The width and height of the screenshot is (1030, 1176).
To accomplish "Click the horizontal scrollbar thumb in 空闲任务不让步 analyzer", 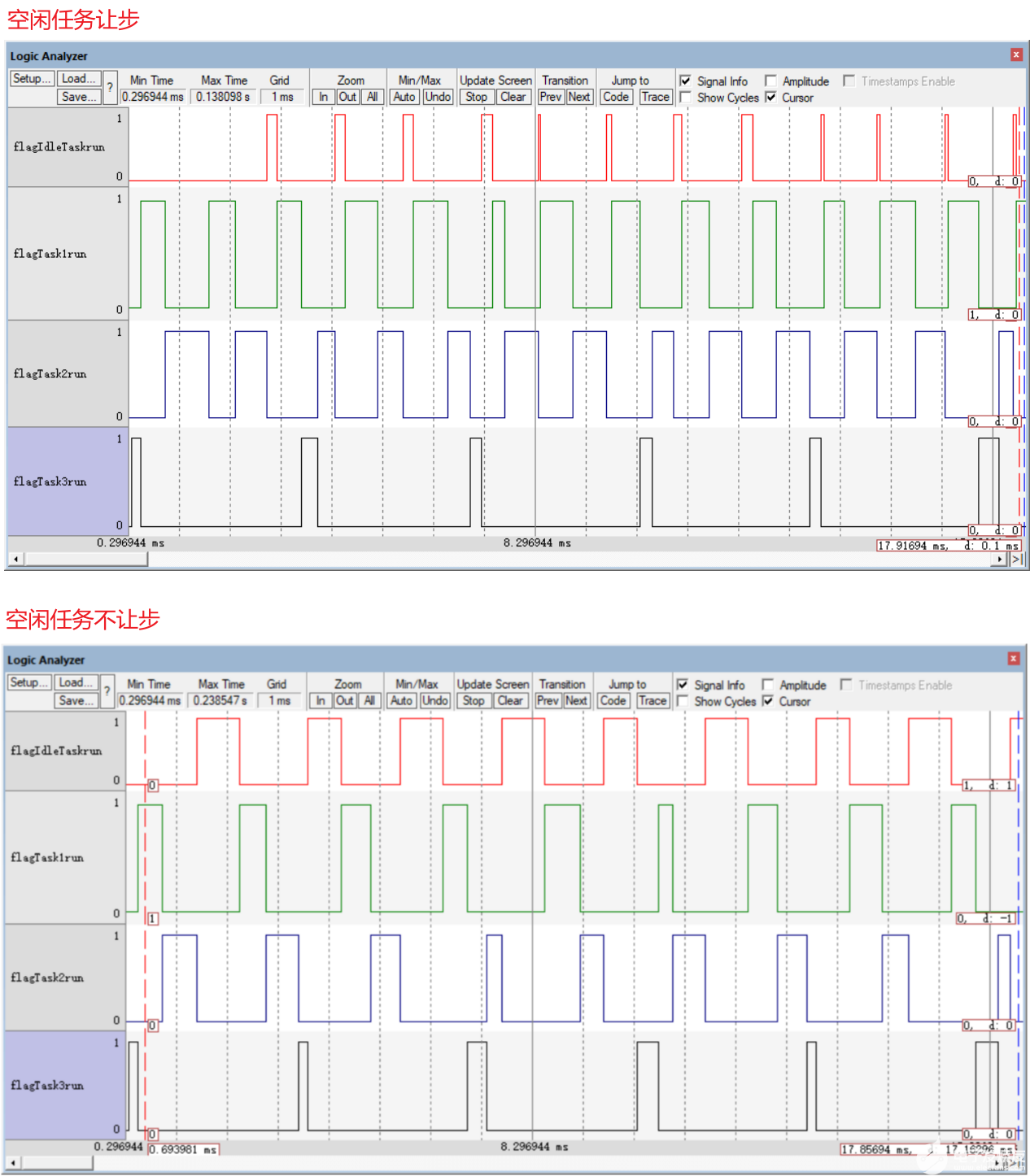I will [57, 1163].
